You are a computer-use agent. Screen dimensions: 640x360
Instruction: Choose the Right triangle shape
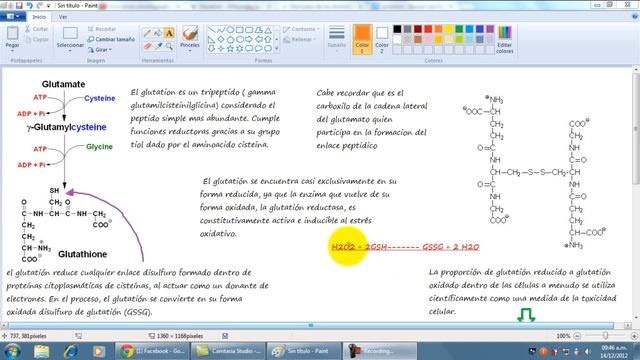click(211, 39)
